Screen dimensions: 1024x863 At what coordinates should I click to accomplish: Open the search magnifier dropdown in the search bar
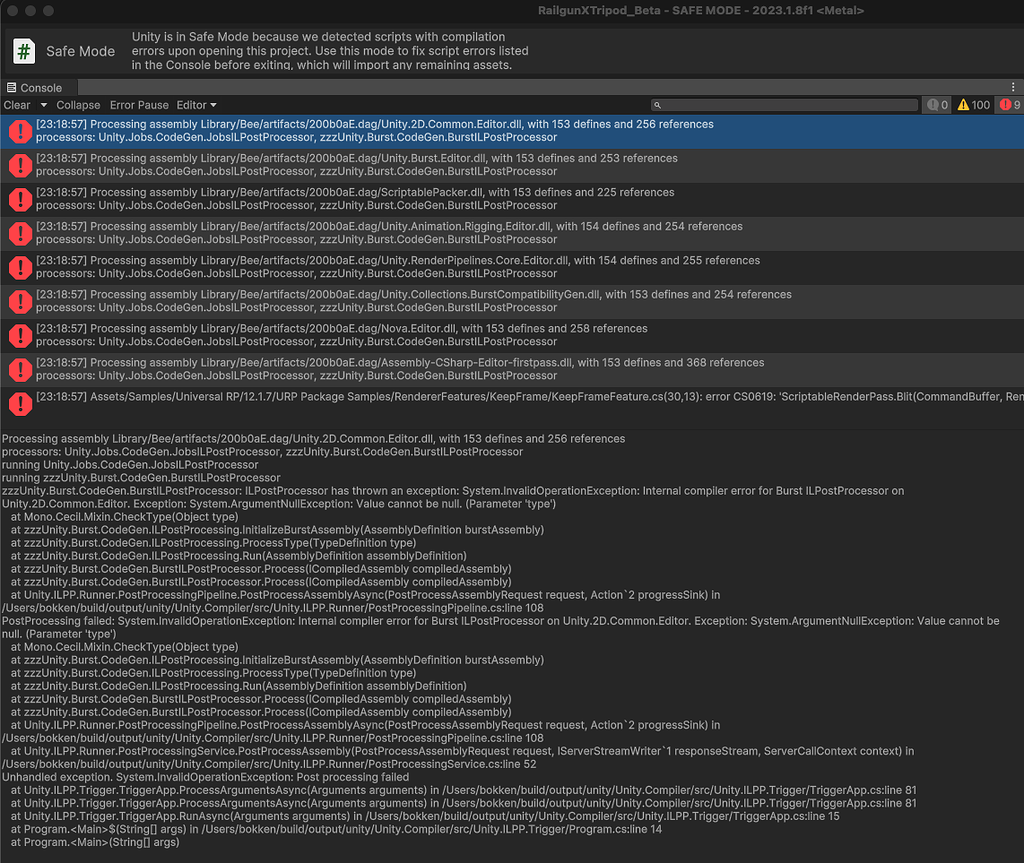(658, 104)
